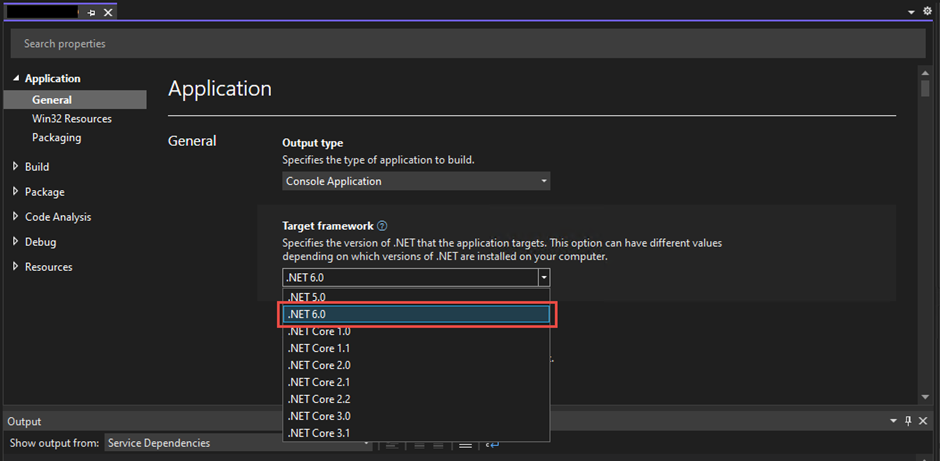
Task: Open the Win32 Resources page
Action: [71, 119]
